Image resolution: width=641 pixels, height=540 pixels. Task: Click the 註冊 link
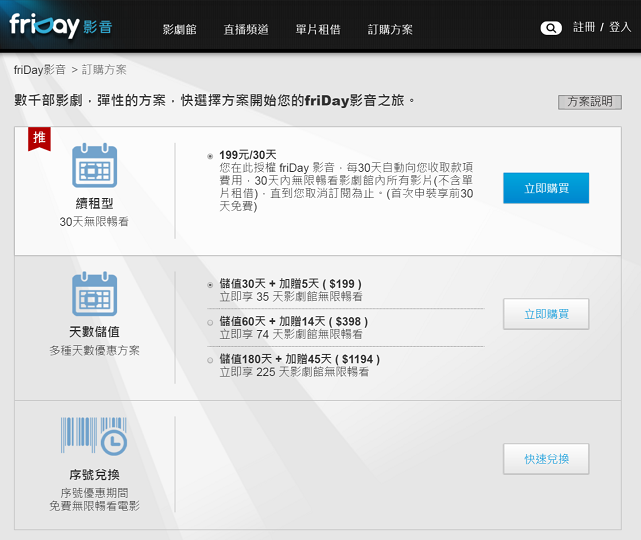584,27
